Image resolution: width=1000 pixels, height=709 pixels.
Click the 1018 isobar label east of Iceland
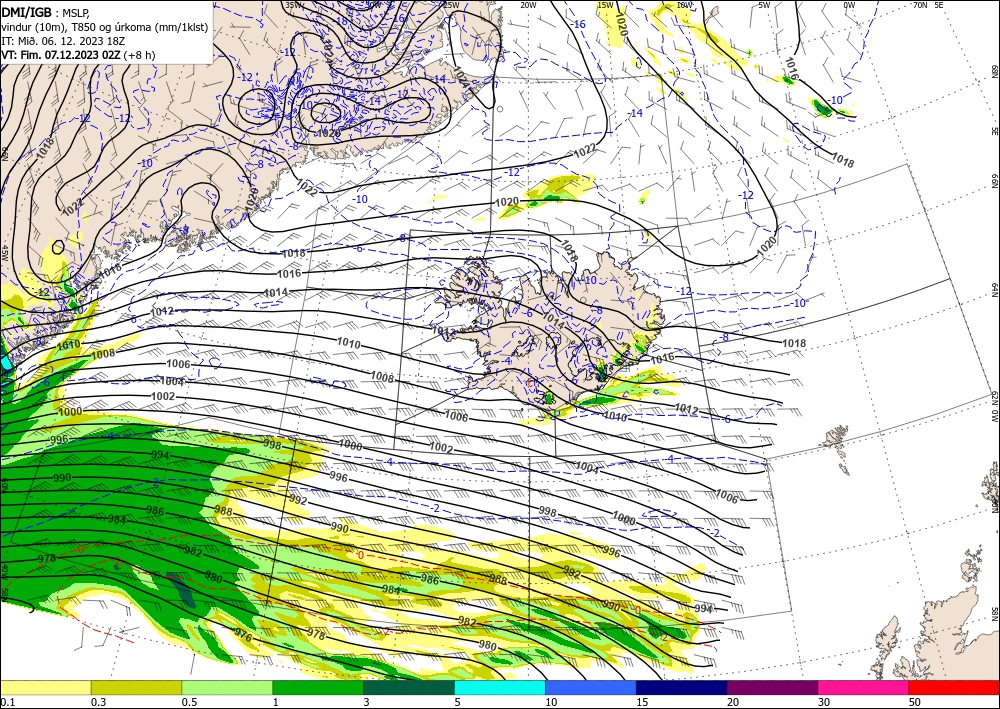(794, 344)
